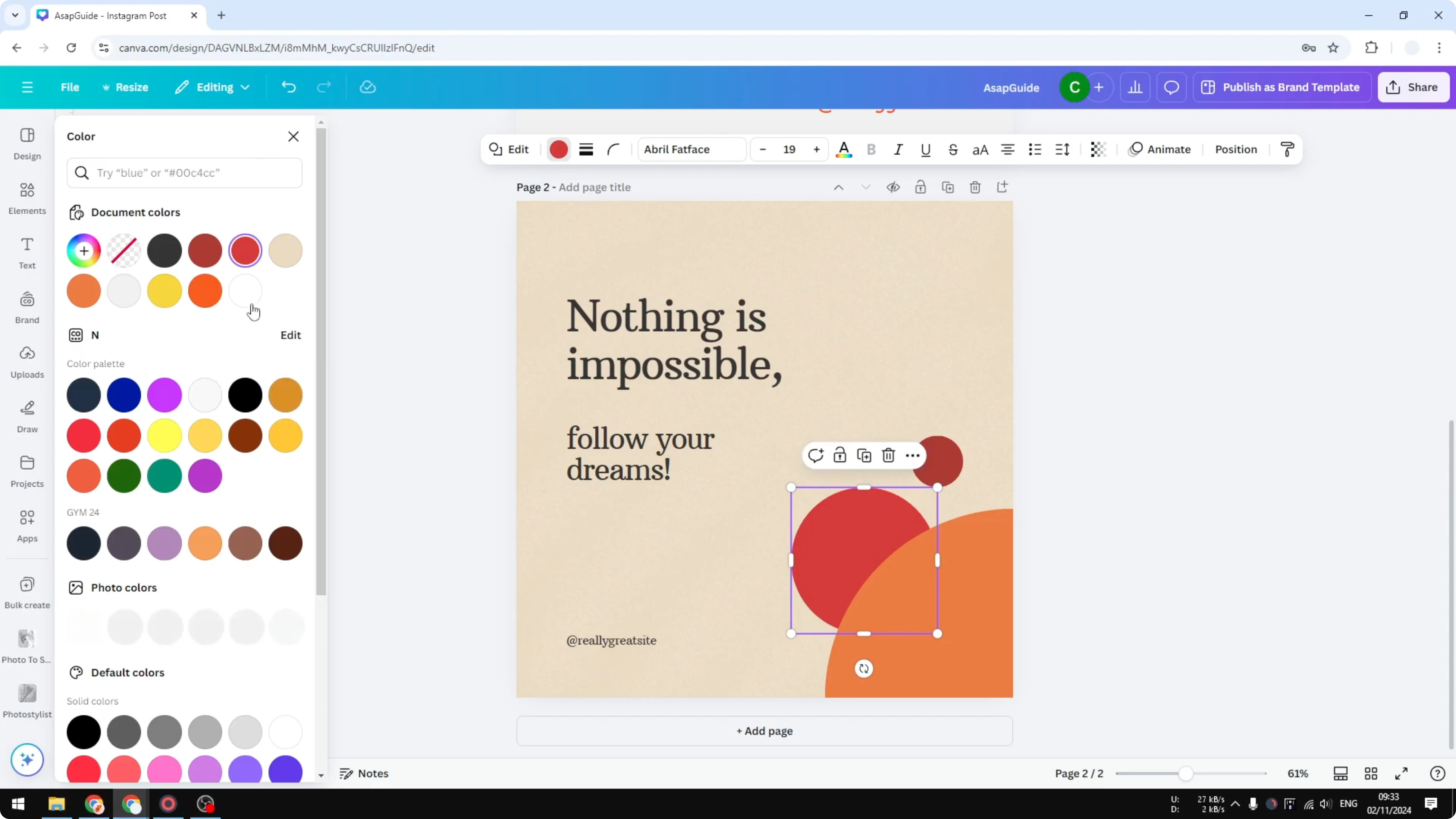The width and height of the screenshot is (1456, 819).
Task: Open the browser tab search dropdown
Action: tap(15, 15)
